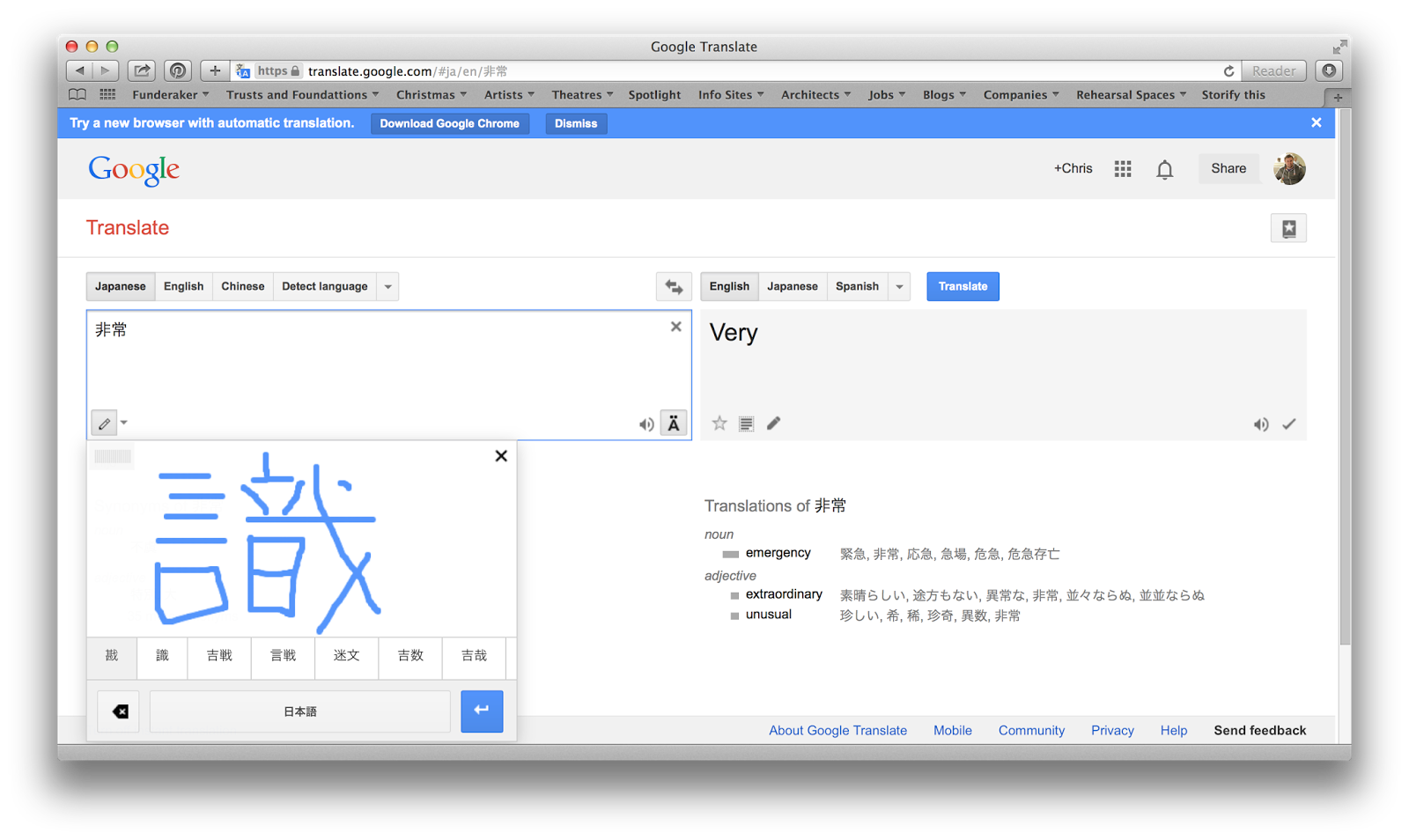Viewport: 1409px width, 840px height.
Task: Open the profile avatar menu
Action: (1289, 169)
